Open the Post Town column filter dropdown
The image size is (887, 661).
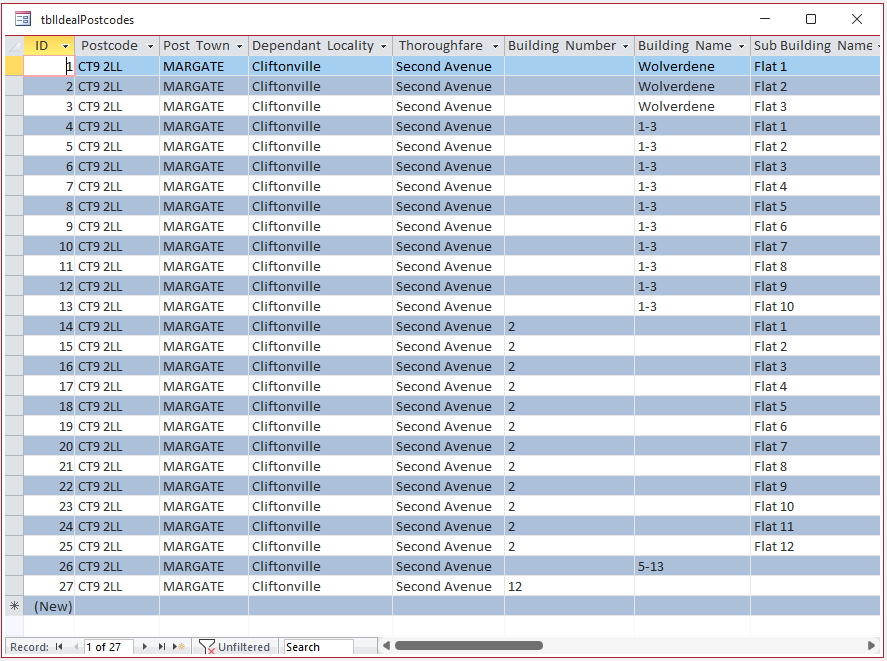pos(239,46)
